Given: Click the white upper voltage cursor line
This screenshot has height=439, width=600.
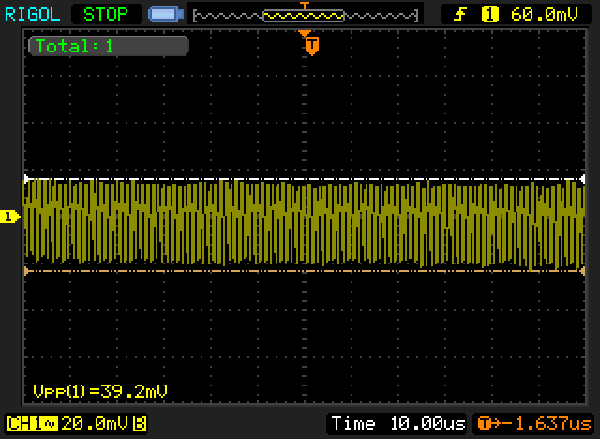Looking at the screenshot, I should (x=304, y=179).
